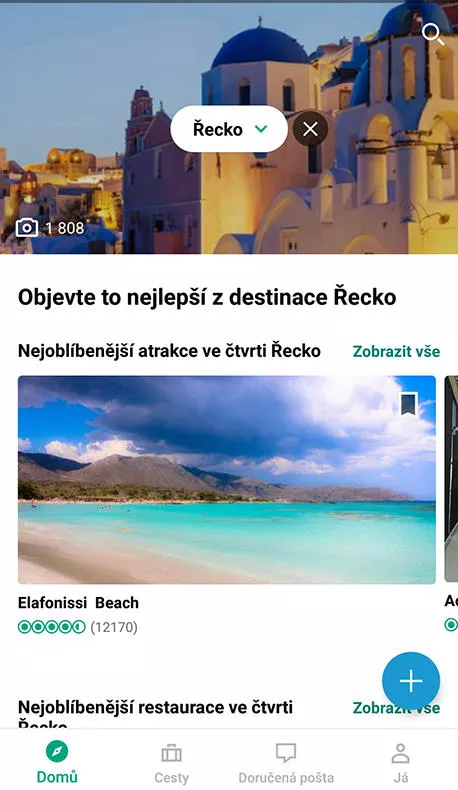Open Elafonissi Beach title link
The width and height of the screenshot is (458, 790).
click(78, 603)
